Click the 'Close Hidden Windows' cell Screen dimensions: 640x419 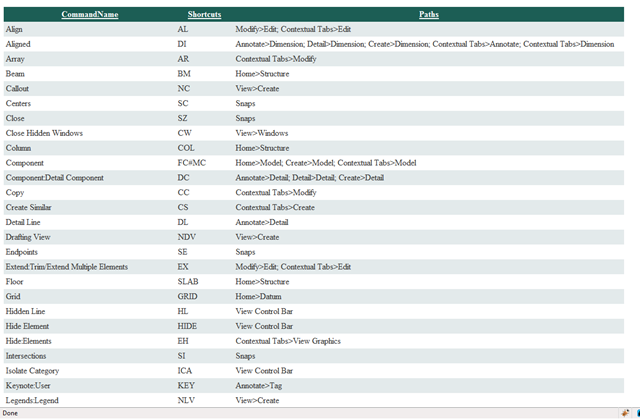pos(44,133)
